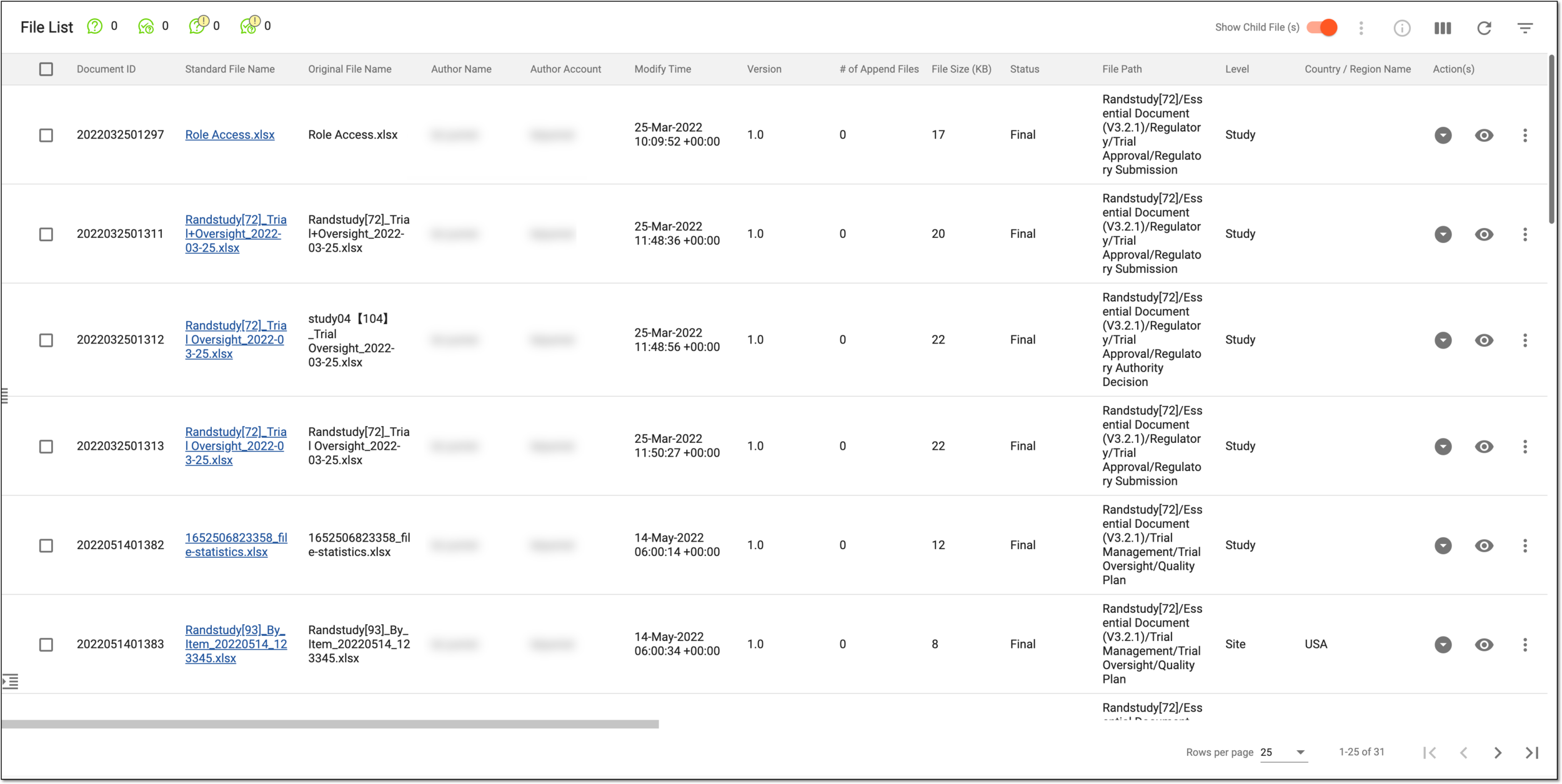Open more actions for document 2022032501313
Screen dimensions: 1562x784
[1525, 447]
